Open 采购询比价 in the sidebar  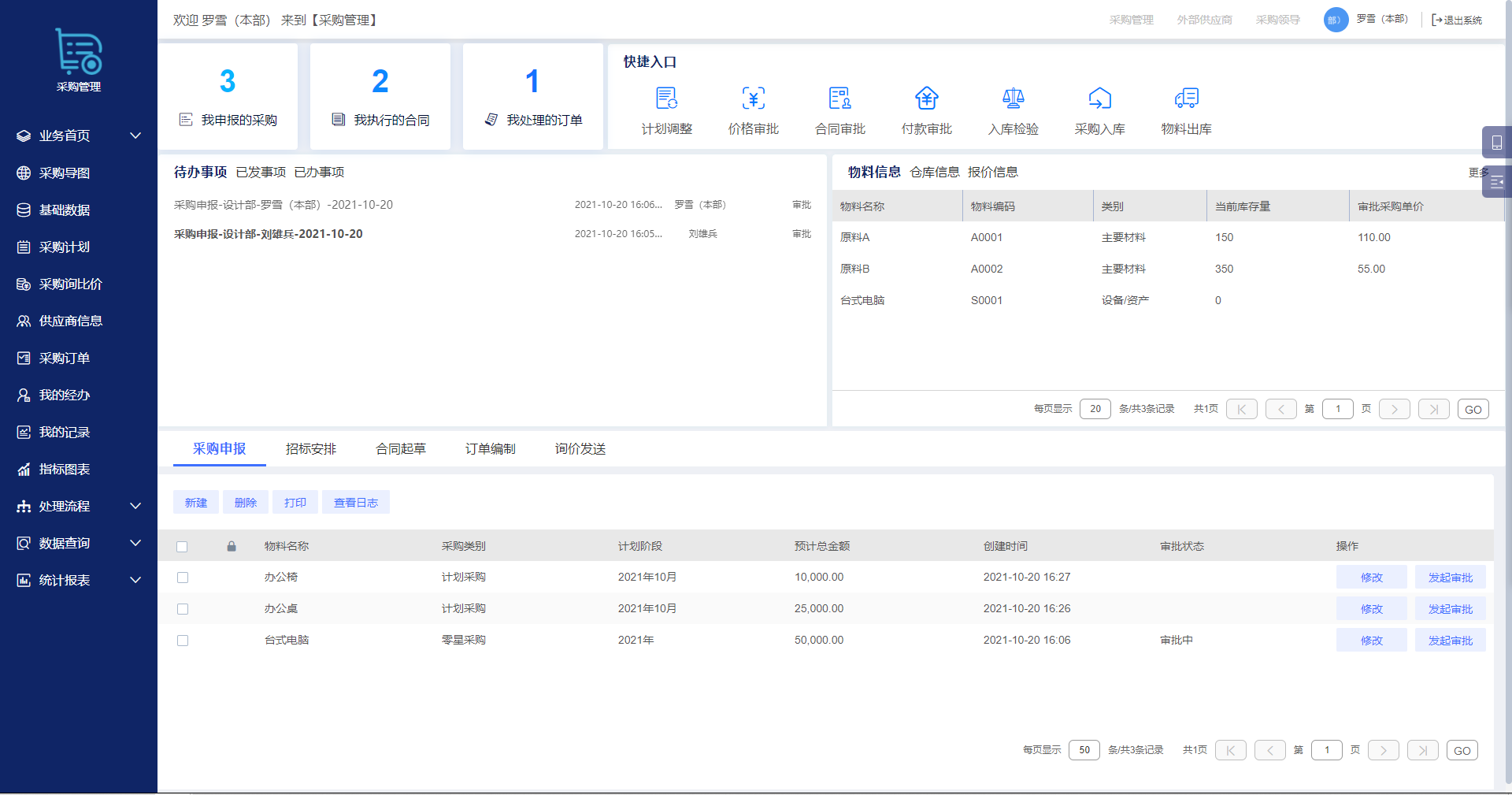tap(71, 284)
